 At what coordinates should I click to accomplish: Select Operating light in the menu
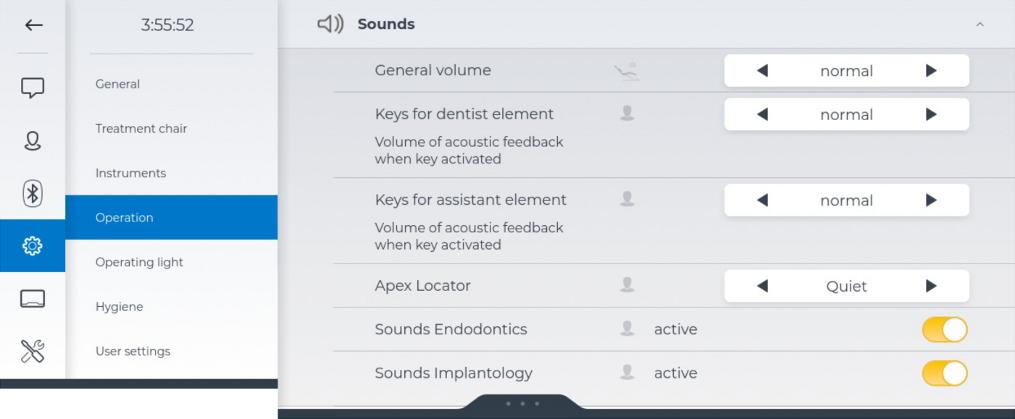click(139, 262)
